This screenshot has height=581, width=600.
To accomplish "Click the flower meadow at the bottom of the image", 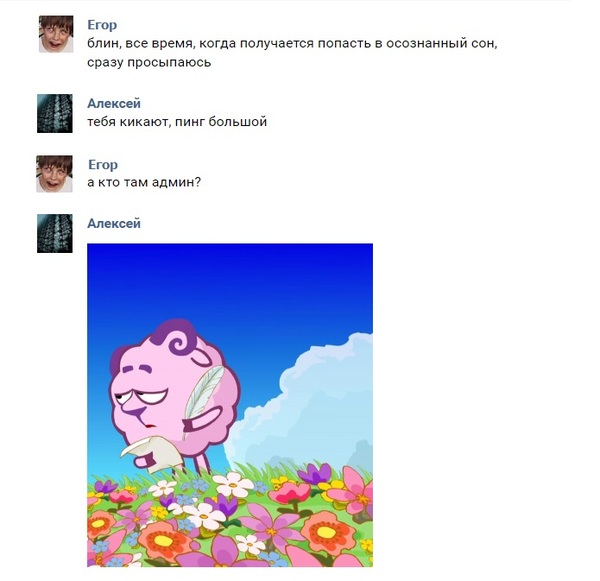I will click(230, 521).
